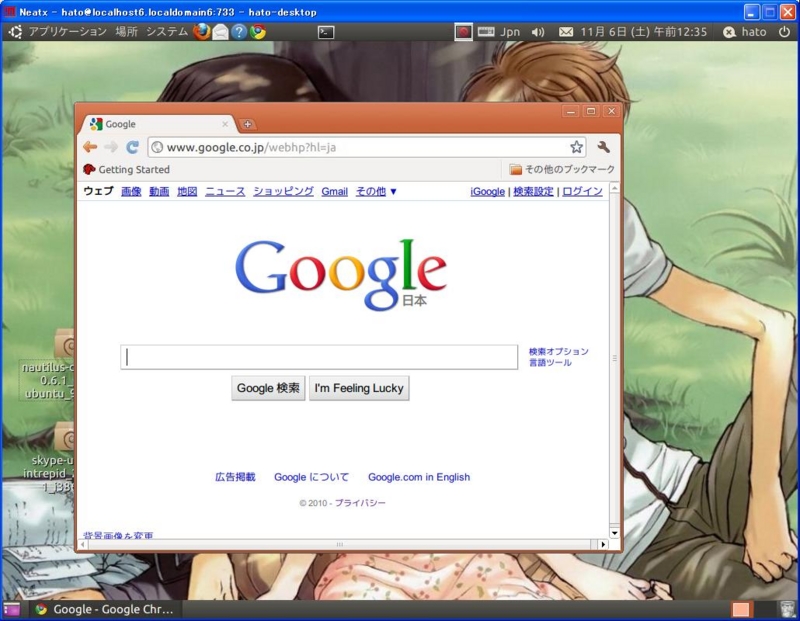The height and width of the screenshot is (621, 800).
Task: Click the 地図 link
Action: click(x=187, y=191)
